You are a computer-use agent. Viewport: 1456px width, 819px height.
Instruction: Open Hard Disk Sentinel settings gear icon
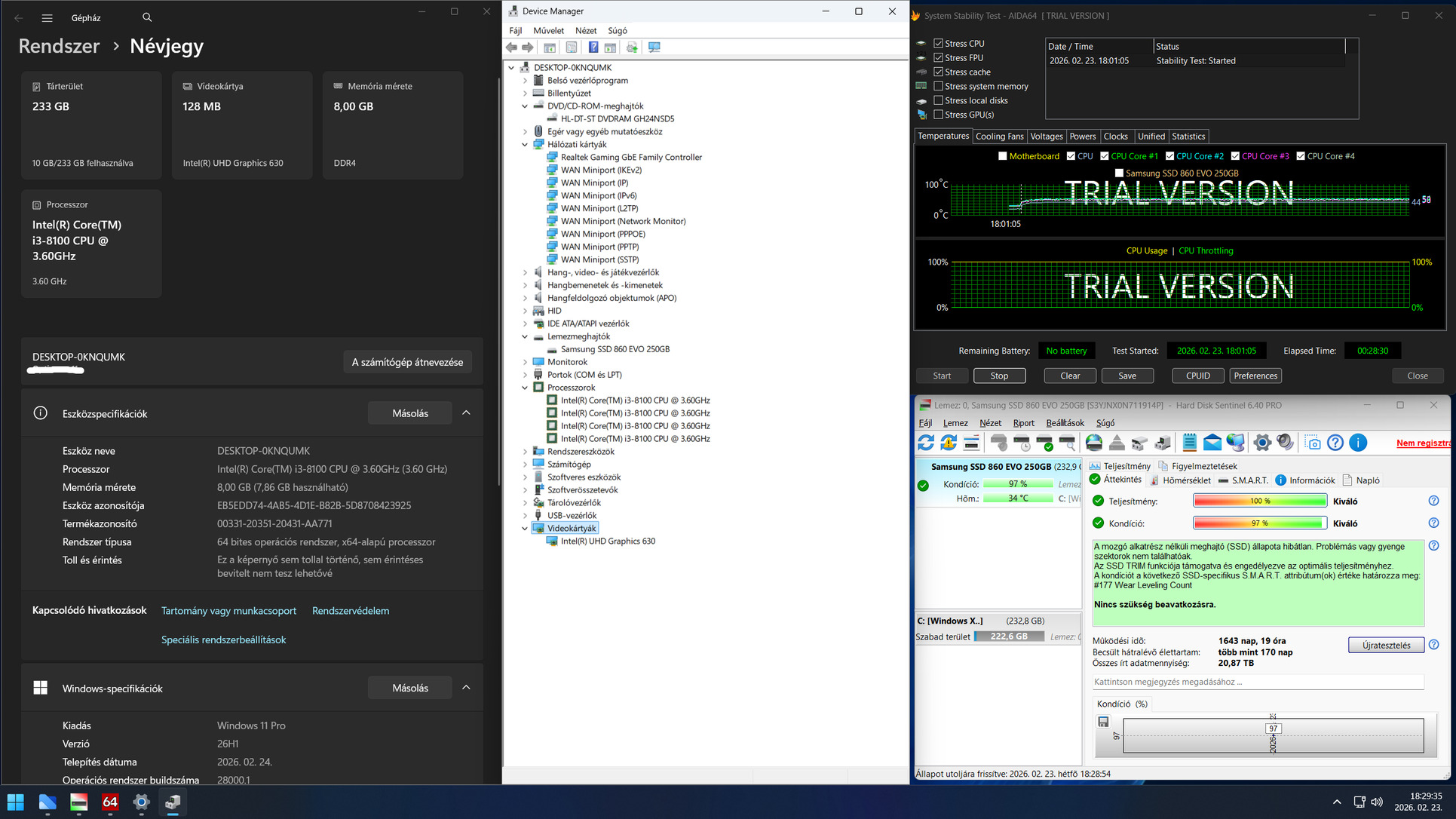1262,443
